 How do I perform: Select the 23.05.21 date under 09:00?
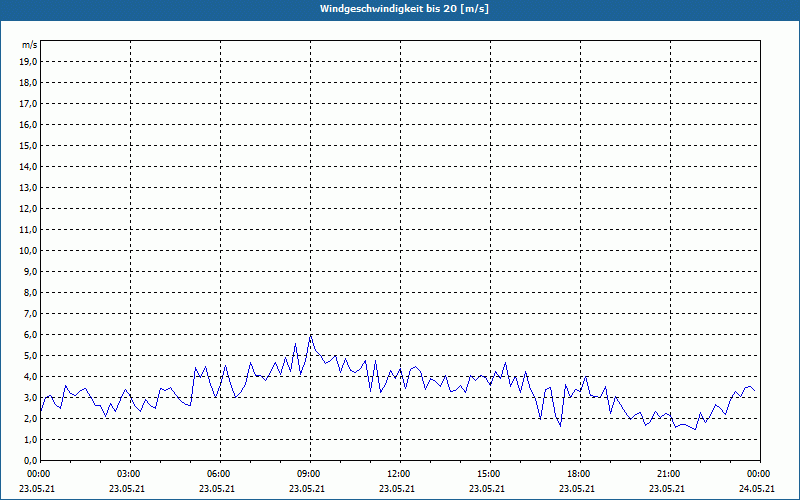[307, 488]
